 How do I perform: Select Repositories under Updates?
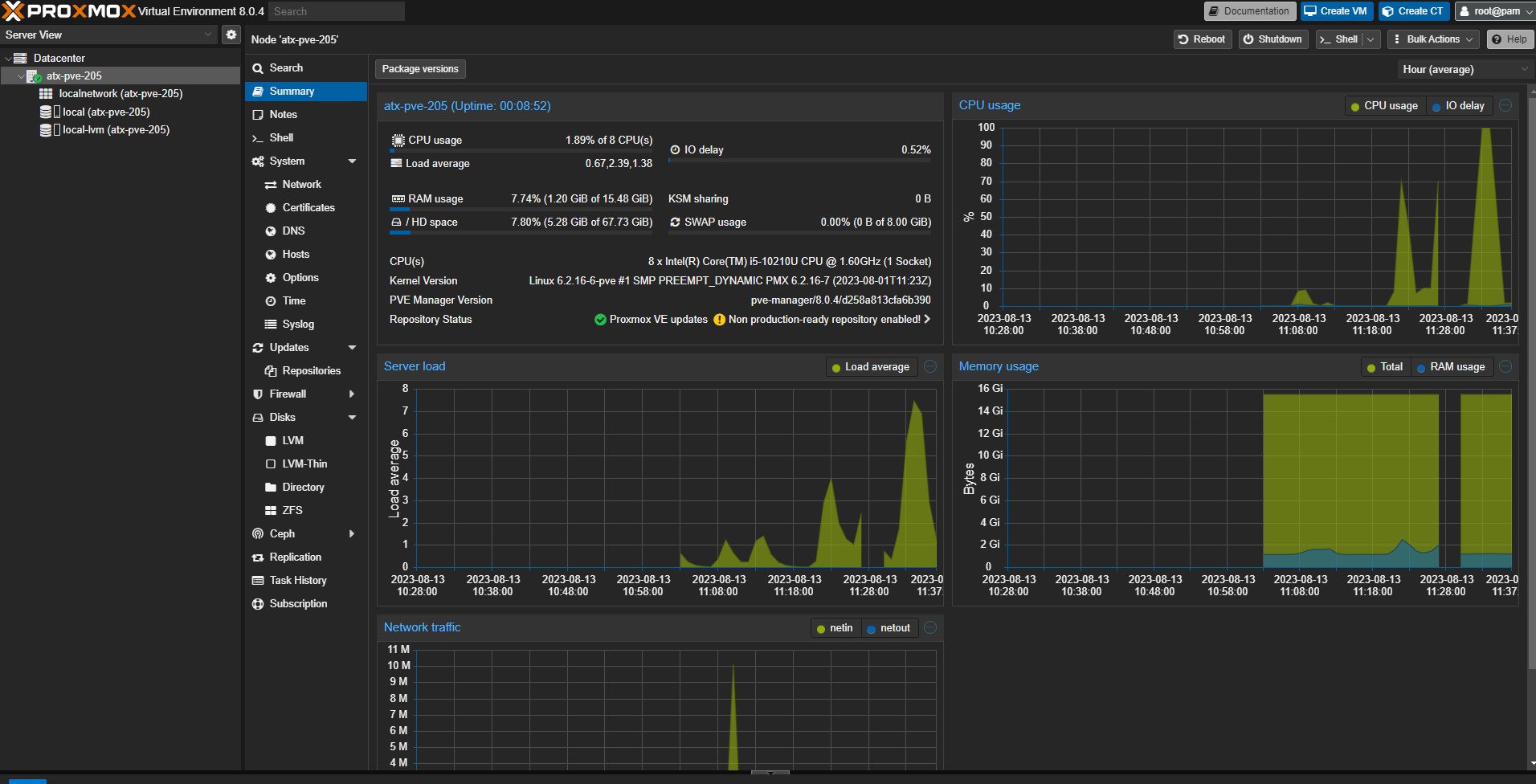pos(311,371)
